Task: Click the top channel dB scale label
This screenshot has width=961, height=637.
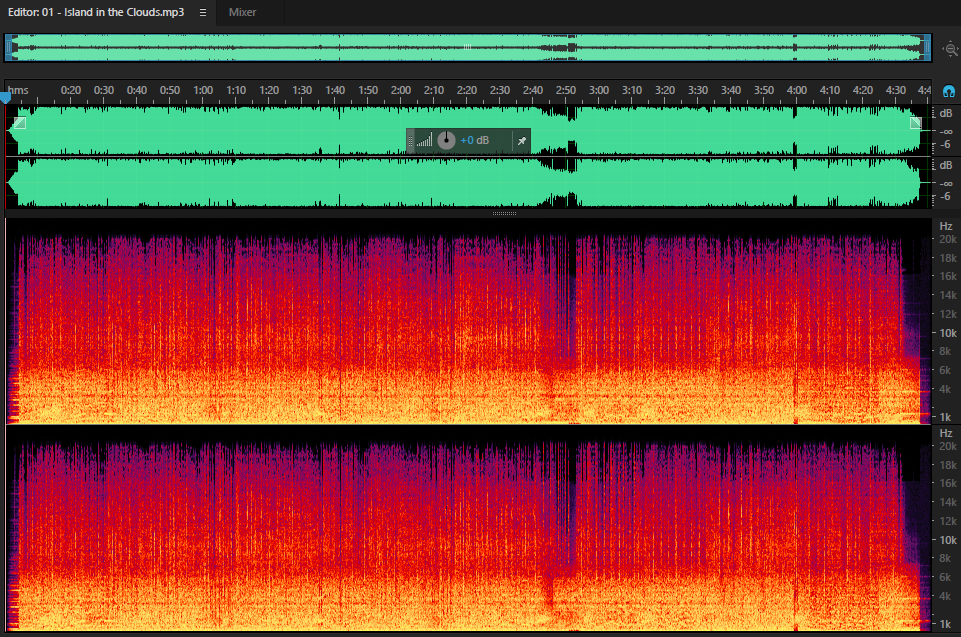Action: tap(946, 113)
